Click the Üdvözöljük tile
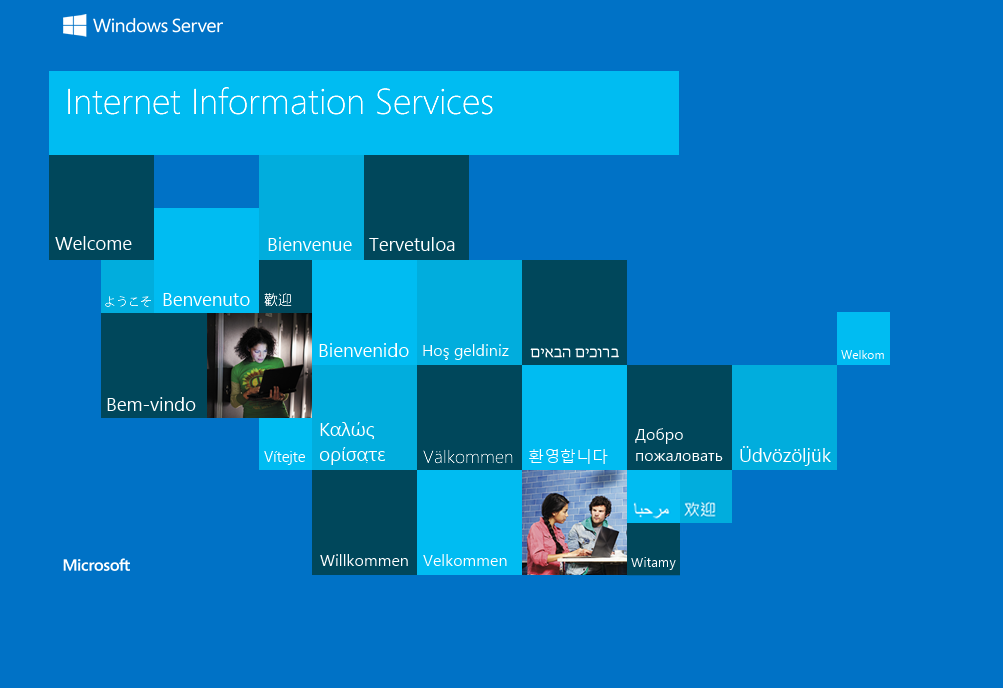This screenshot has height=688, width=1003. point(784,418)
